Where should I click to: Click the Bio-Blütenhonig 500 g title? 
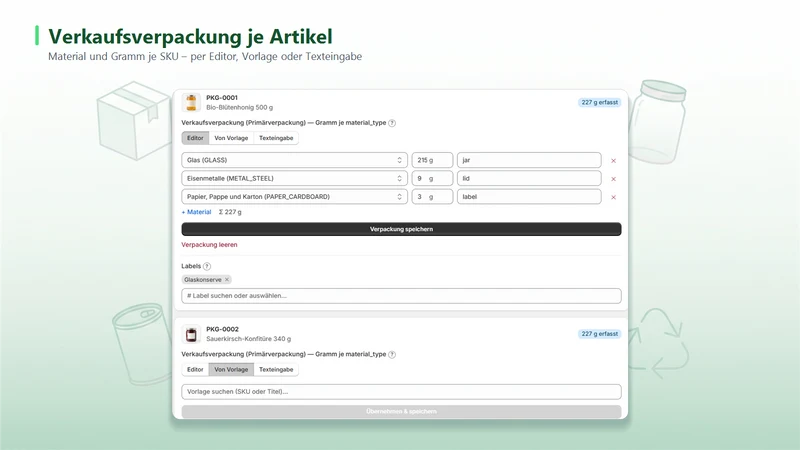click(239, 108)
